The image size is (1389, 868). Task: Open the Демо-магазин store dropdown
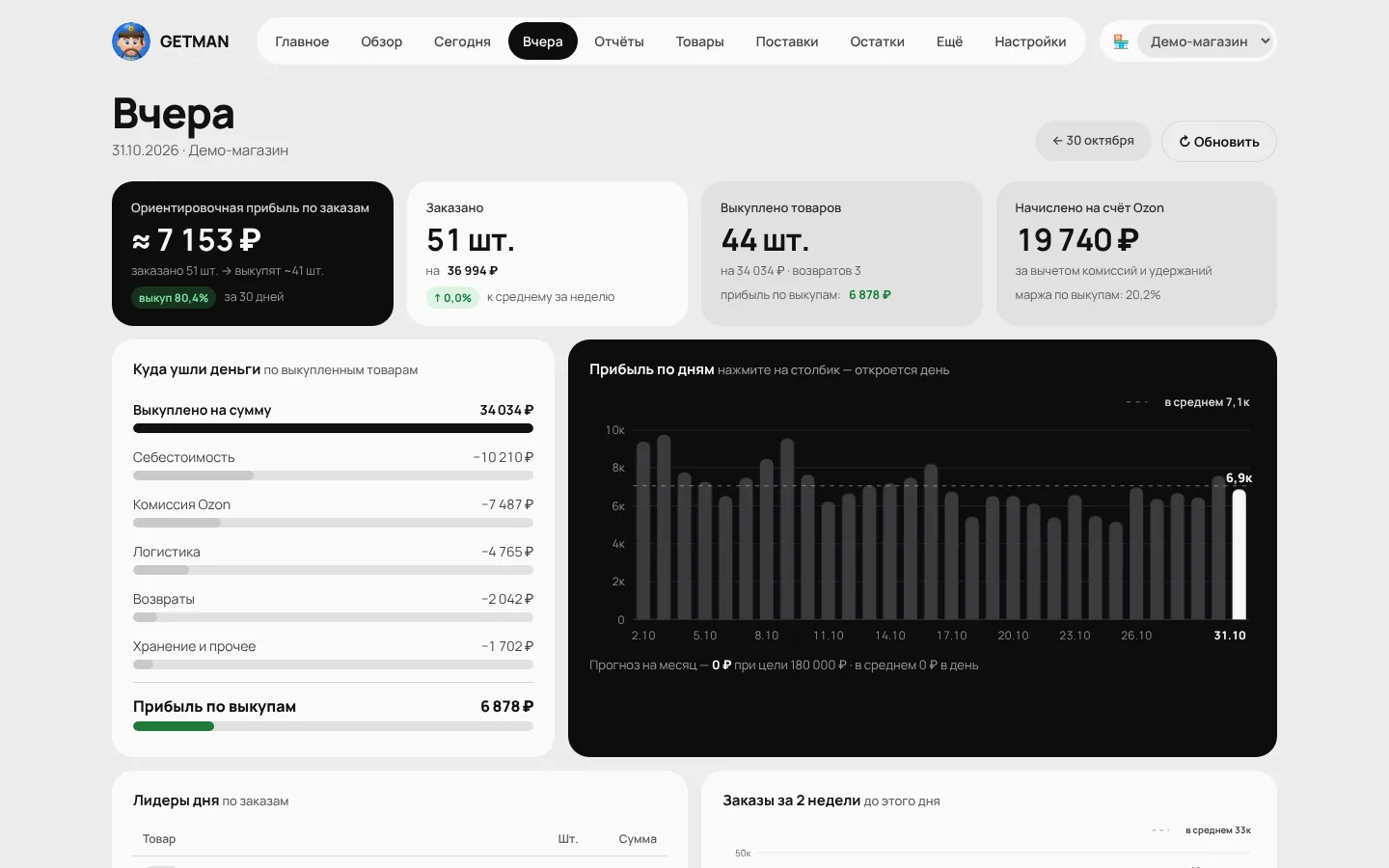[x=1206, y=41]
